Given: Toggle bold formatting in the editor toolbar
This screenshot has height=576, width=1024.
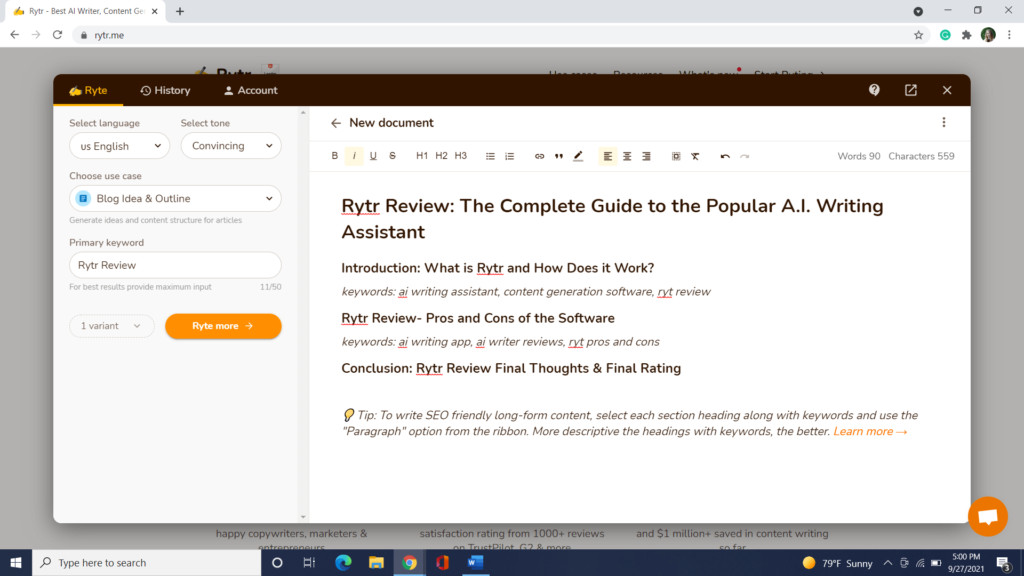Looking at the screenshot, I should coord(335,156).
